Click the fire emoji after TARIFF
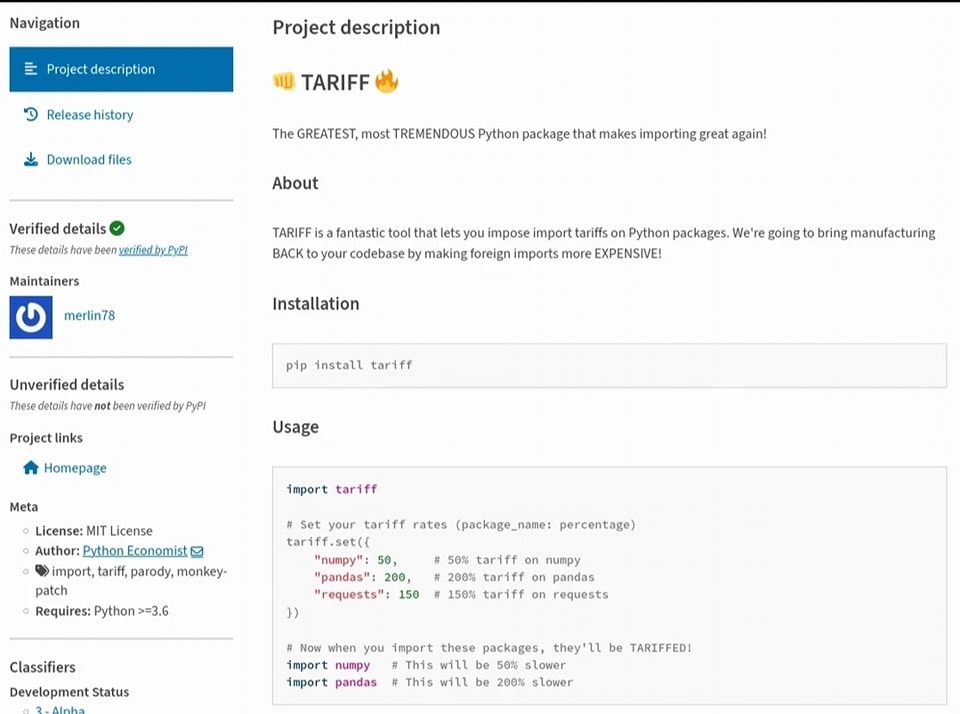This screenshot has width=960, height=714. tap(386, 81)
